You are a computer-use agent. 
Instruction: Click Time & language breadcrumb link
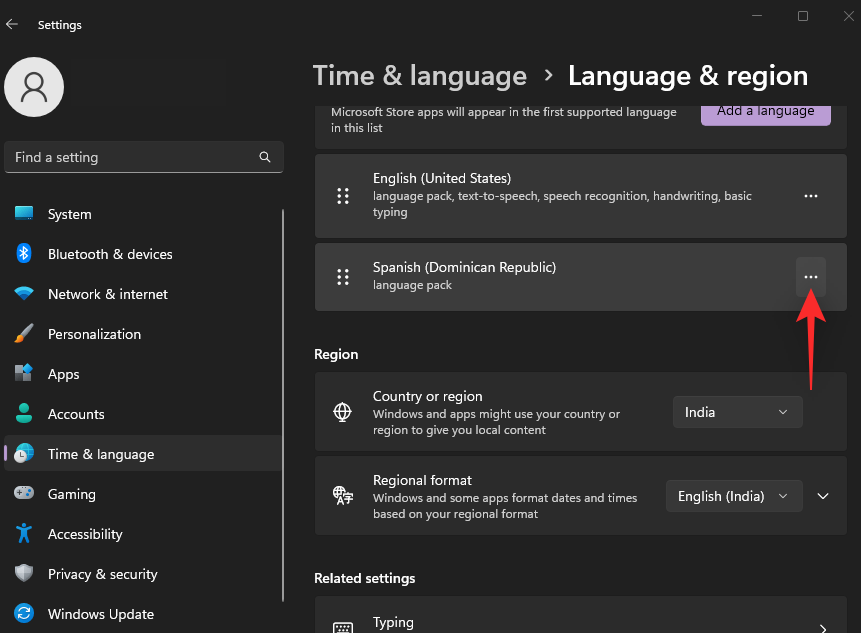[420, 76]
